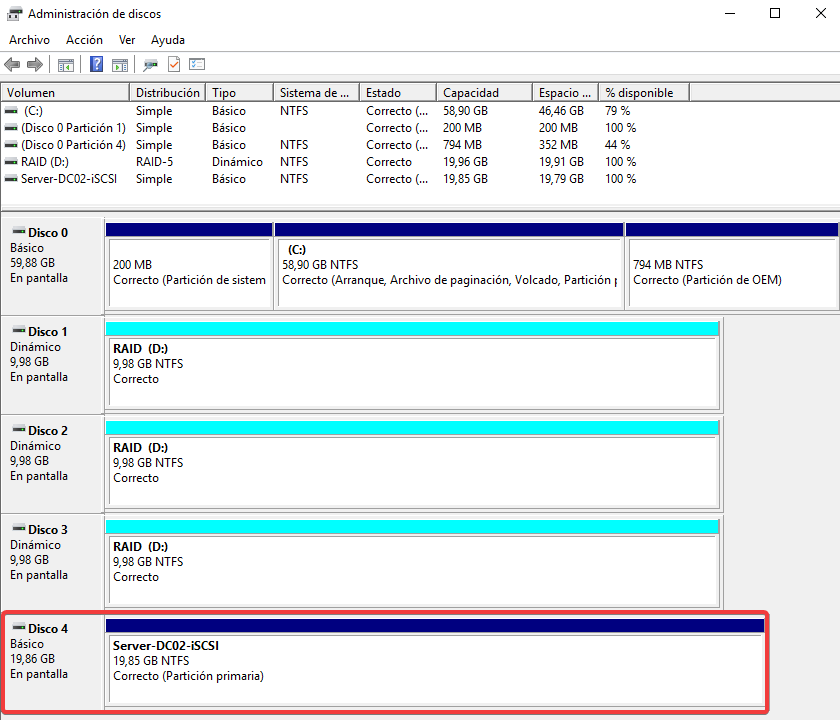
Task: Toggle the action pane toolbar icon
Action: point(120,65)
